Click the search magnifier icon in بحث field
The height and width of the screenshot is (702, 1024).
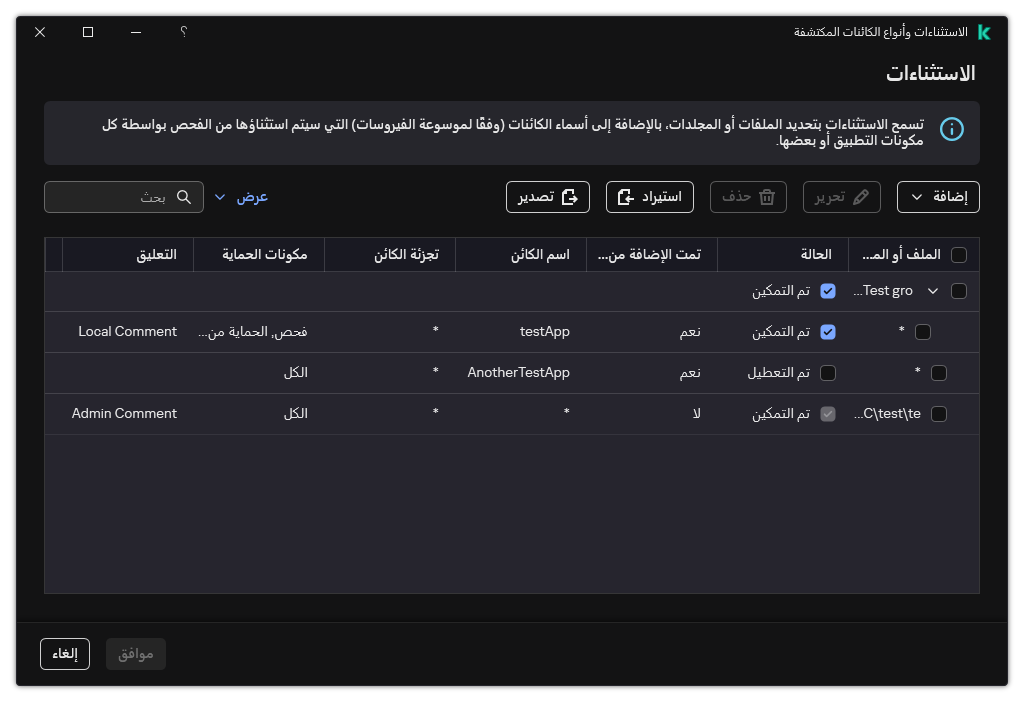click(184, 197)
